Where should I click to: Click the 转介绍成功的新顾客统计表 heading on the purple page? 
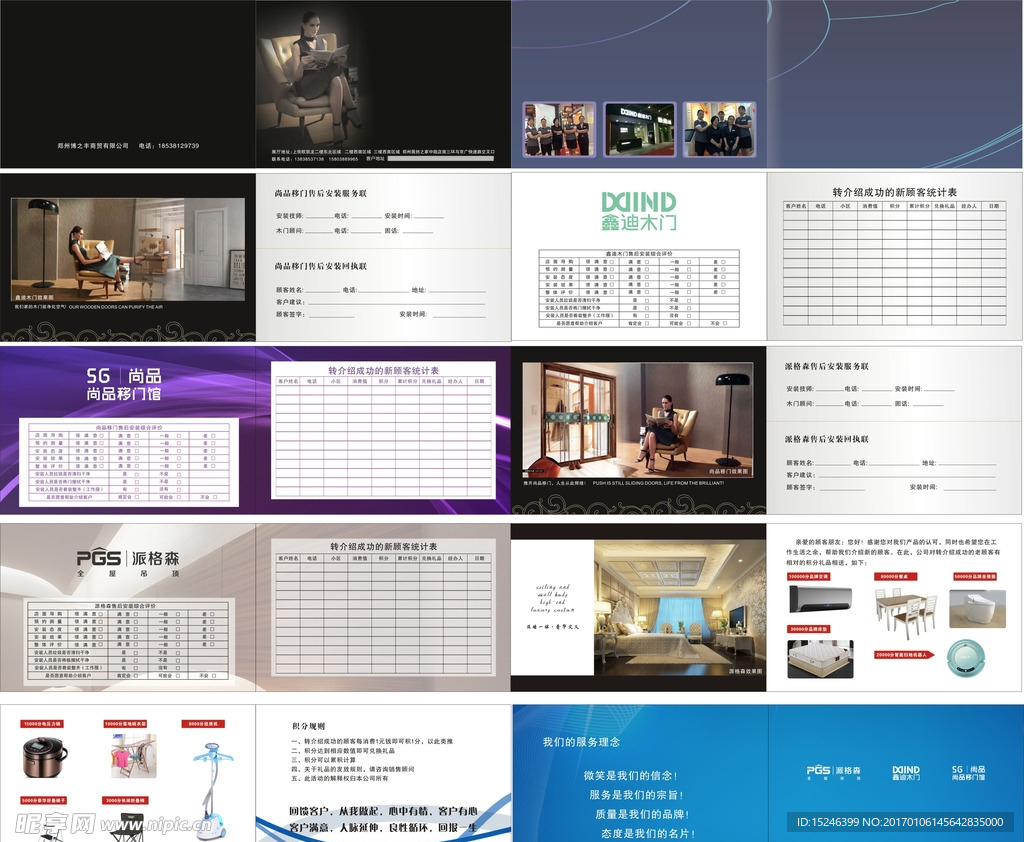click(x=383, y=370)
